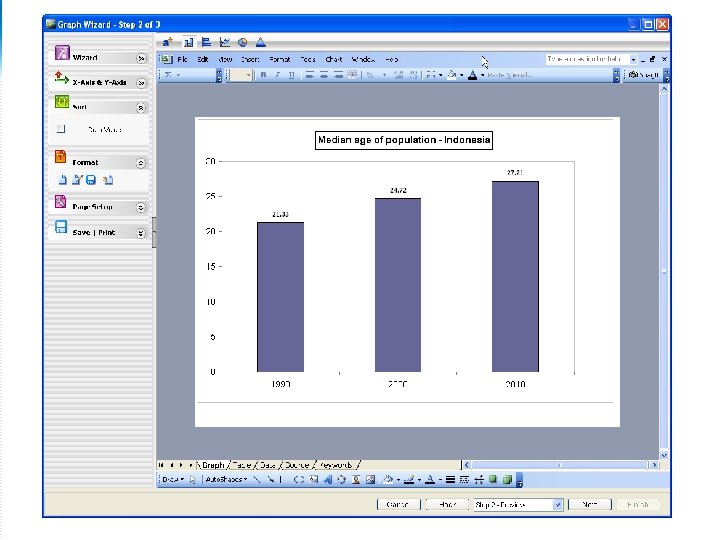Click the chart title Median age of population
This screenshot has width=720, height=540.
coord(404,140)
